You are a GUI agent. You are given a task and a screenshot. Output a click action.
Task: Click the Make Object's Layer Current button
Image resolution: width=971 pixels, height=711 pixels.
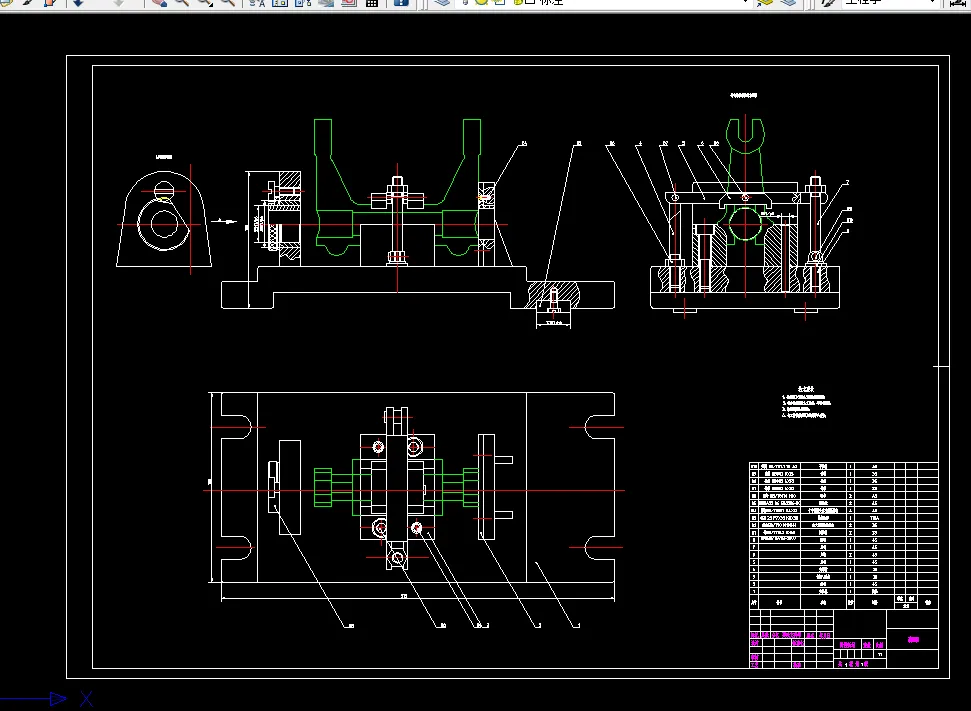764,2
